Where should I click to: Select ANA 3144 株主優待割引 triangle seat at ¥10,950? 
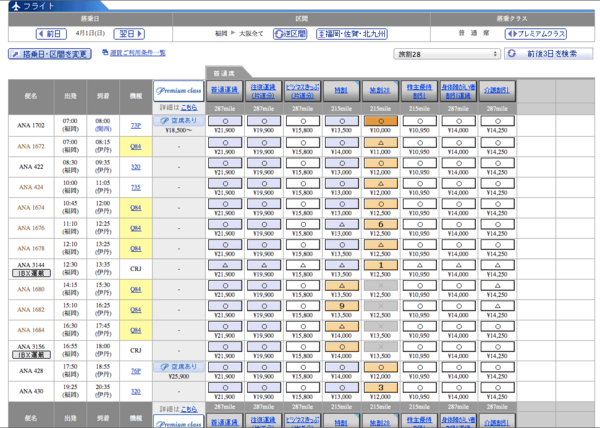click(x=419, y=265)
